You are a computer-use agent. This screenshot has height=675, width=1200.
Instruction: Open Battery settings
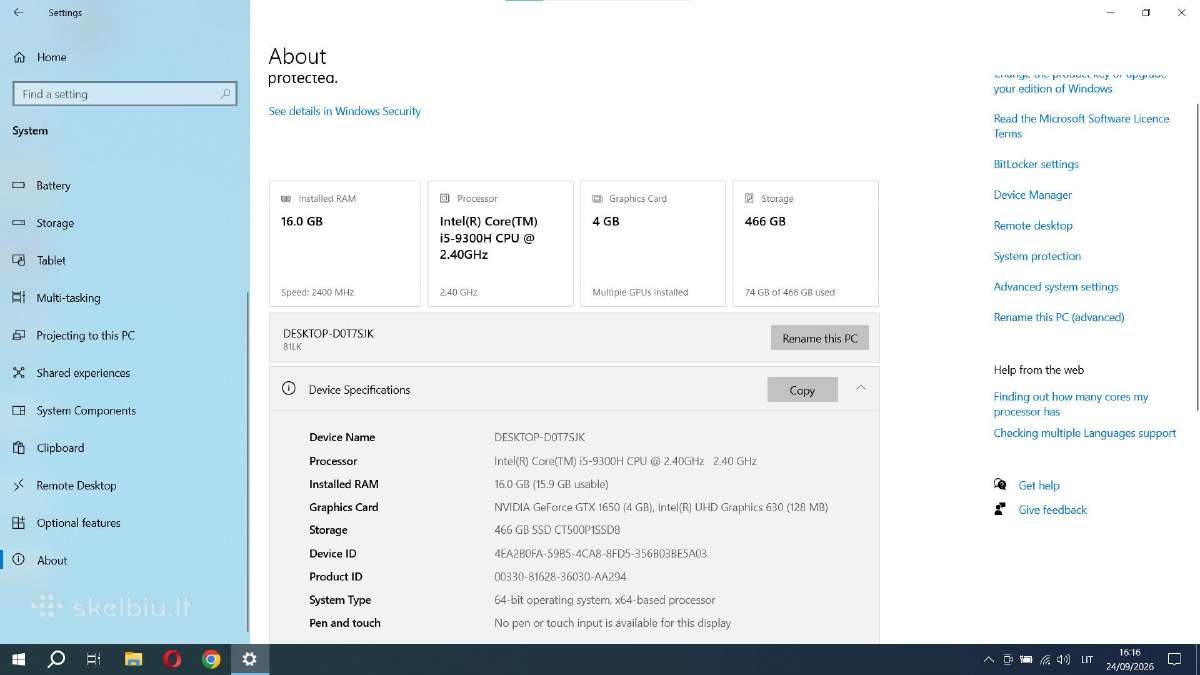click(x=124, y=186)
